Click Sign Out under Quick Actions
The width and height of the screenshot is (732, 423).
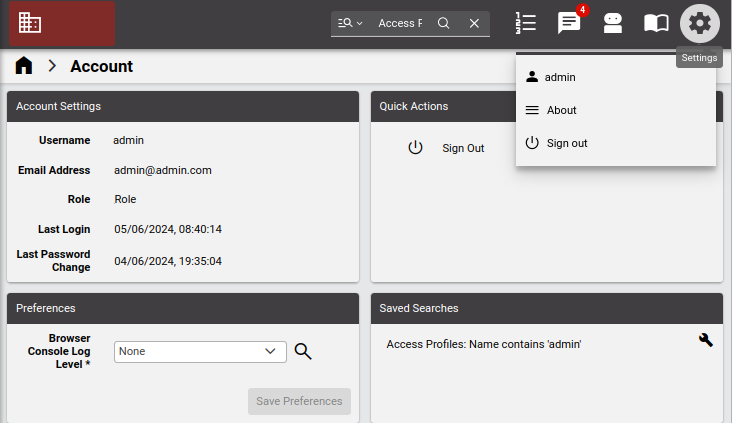[x=462, y=148]
